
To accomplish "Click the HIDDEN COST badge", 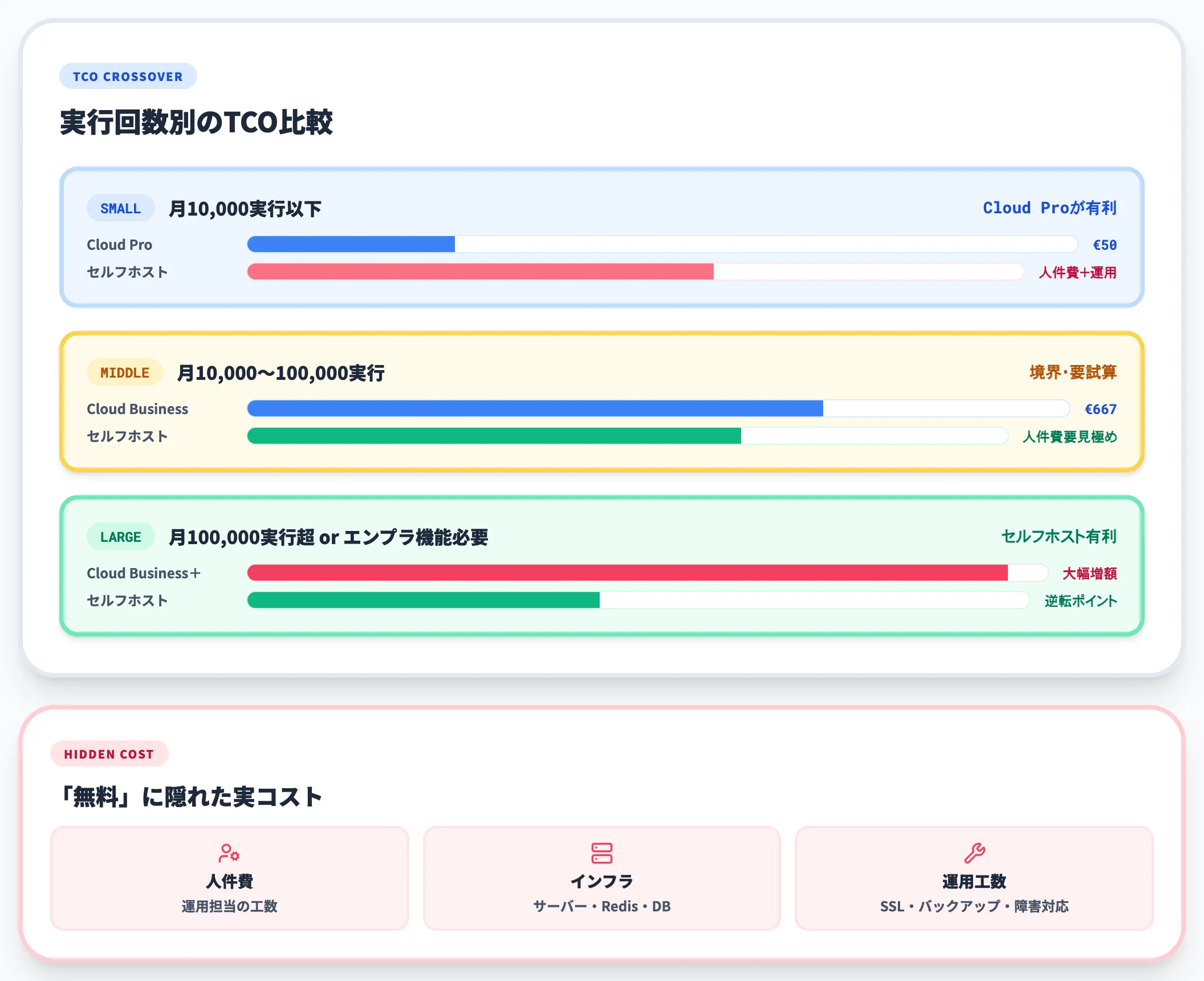I will coord(109,754).
